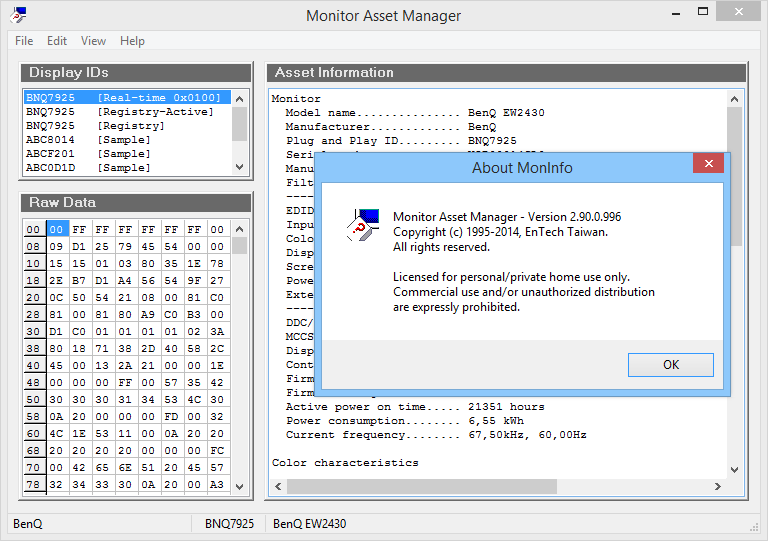Image resolution: width=768 pixels, height=541 pixels.
Task: Open the Edit menu
Action: [x=57, y=41]
